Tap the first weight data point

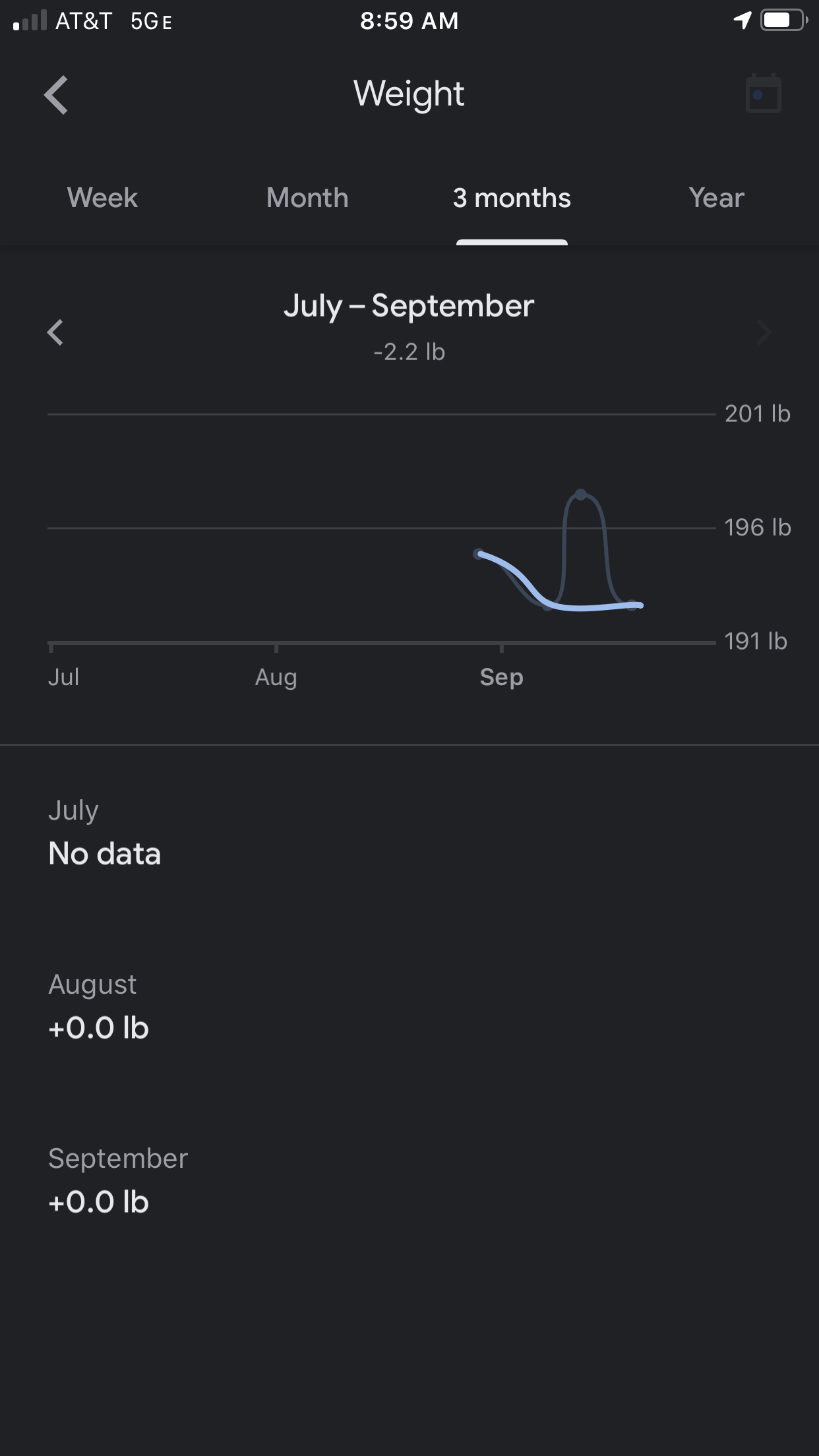click(x=479, y=554)
